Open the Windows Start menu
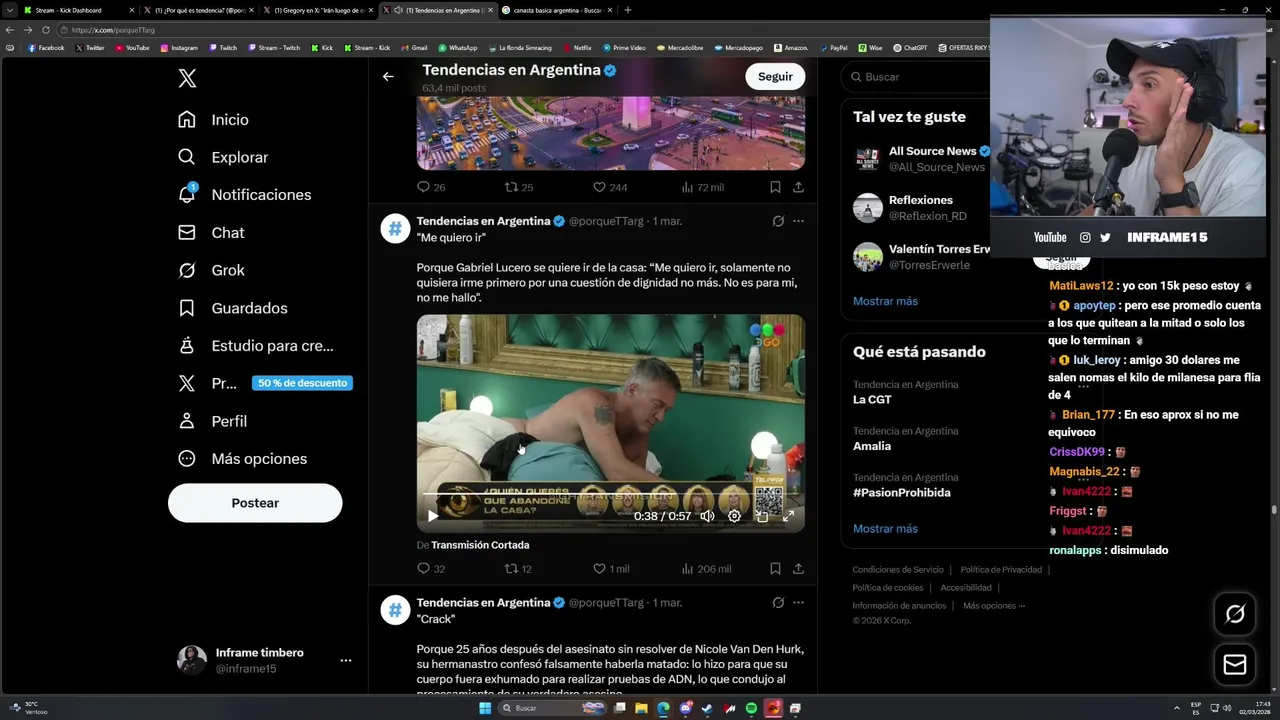The width and height of the screenshot is (1280, 720). (485, 708)
